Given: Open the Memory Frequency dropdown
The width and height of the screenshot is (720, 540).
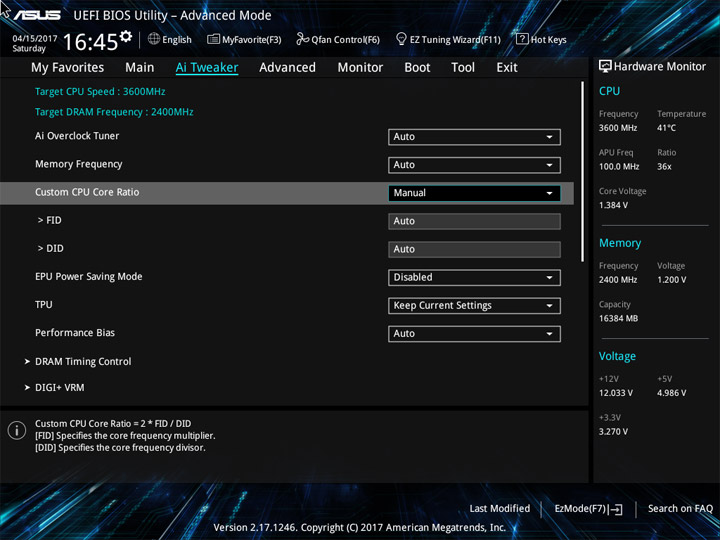Looking at the screenshot, I should [x=474, y=165].
